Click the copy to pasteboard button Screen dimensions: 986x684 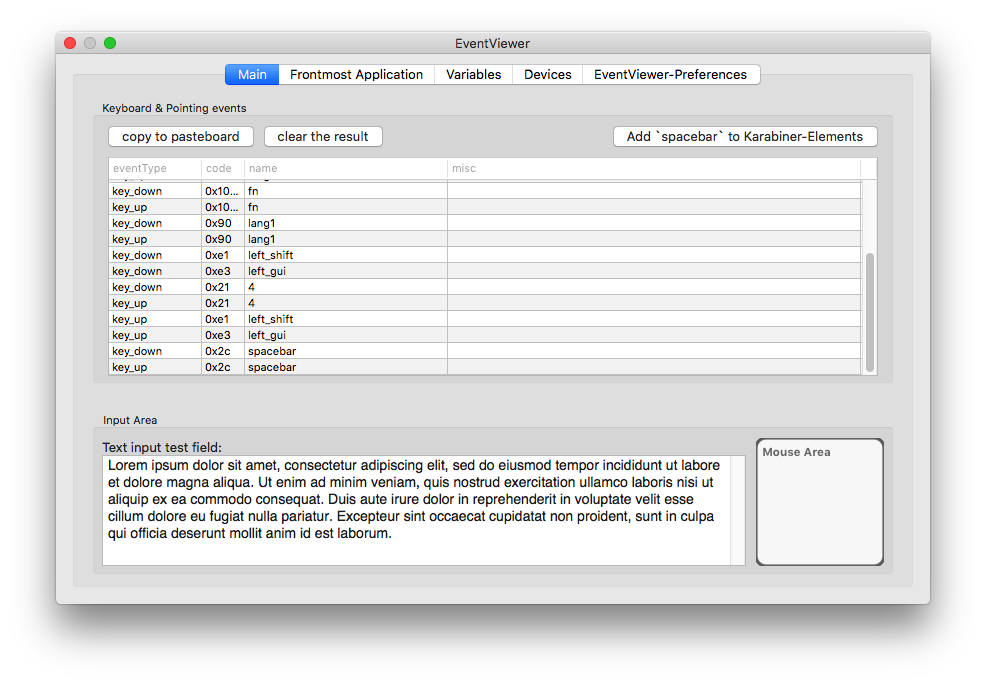point(180,136)
